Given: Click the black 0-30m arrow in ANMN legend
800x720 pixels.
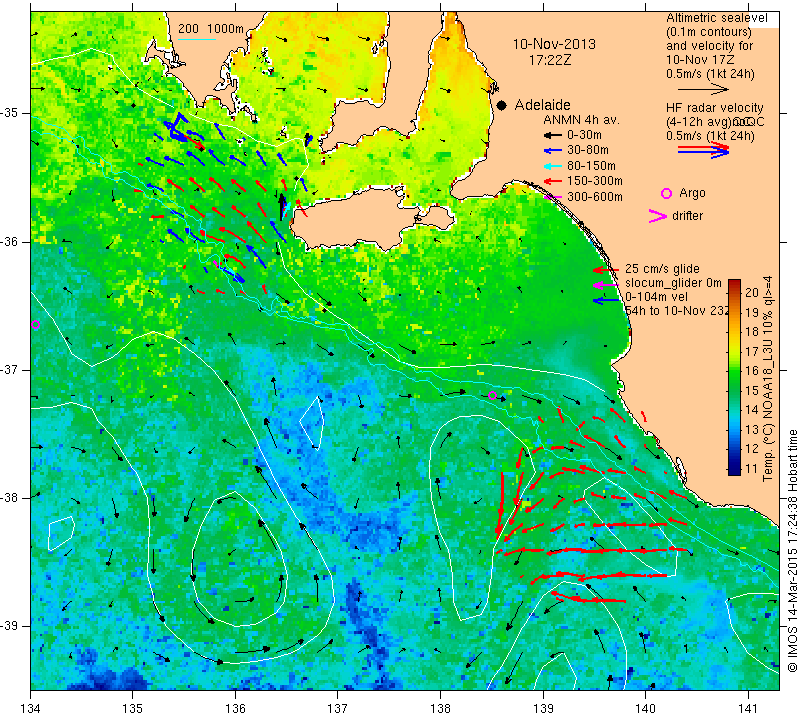Looking at the screenshot, I should [x=552, y=135].
